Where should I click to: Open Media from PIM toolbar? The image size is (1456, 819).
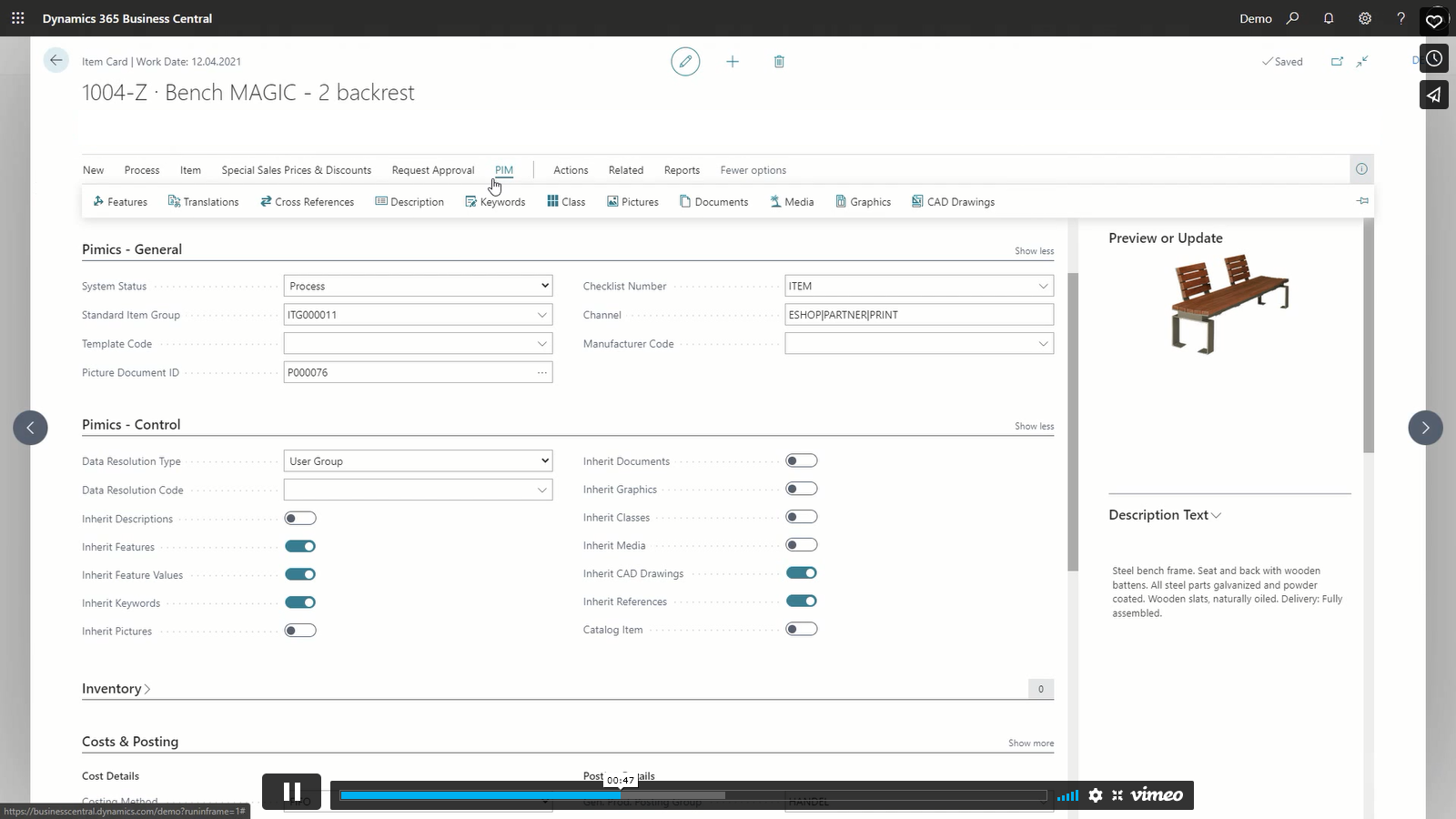pos(792,202)
